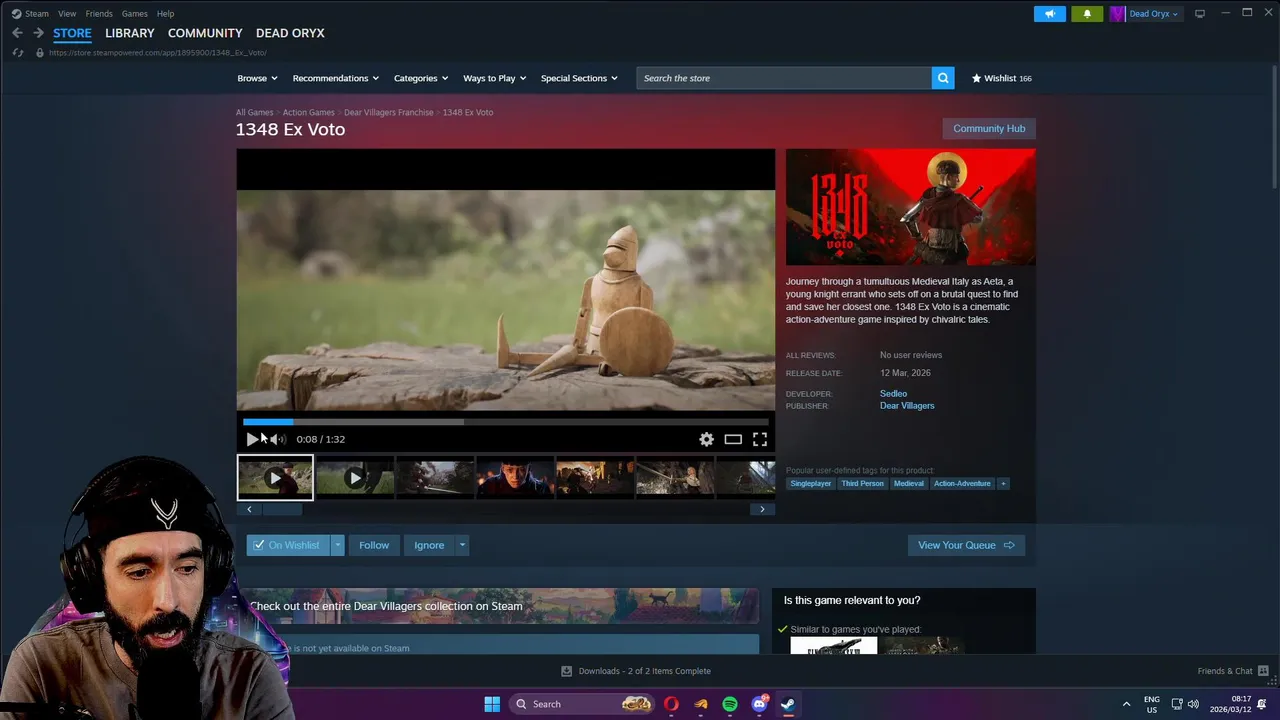Open the Categories dropdown menu
The image size is (1280, 720).
click(x=420, y=78)
